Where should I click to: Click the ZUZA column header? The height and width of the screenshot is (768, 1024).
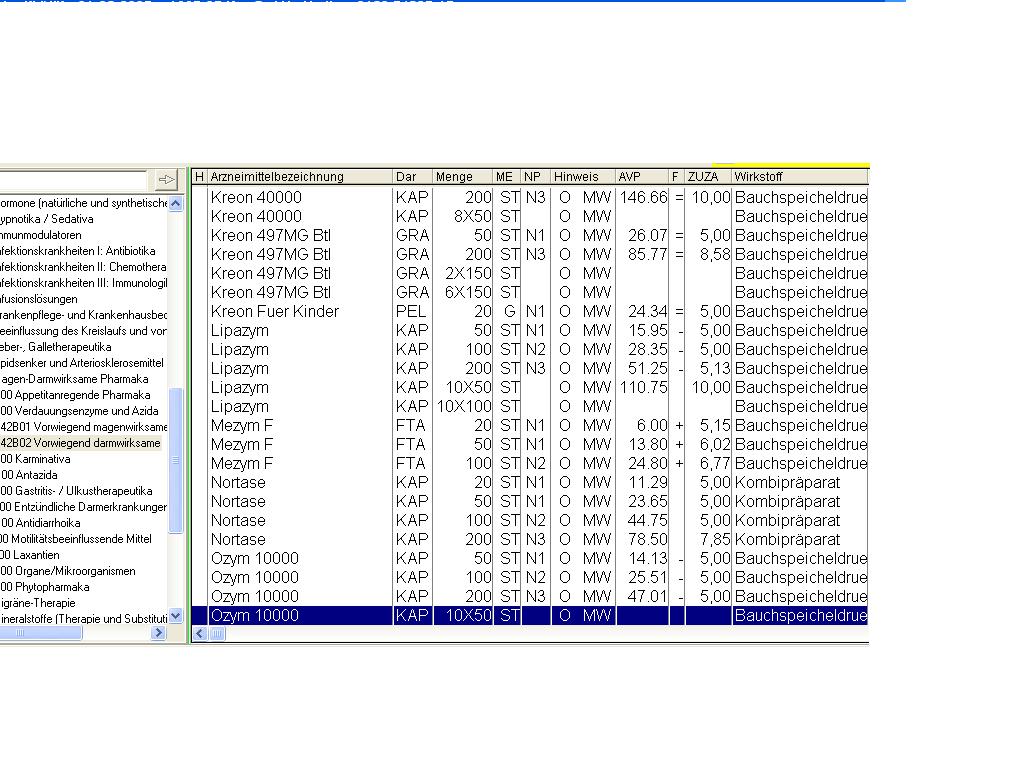click(708, 176)
